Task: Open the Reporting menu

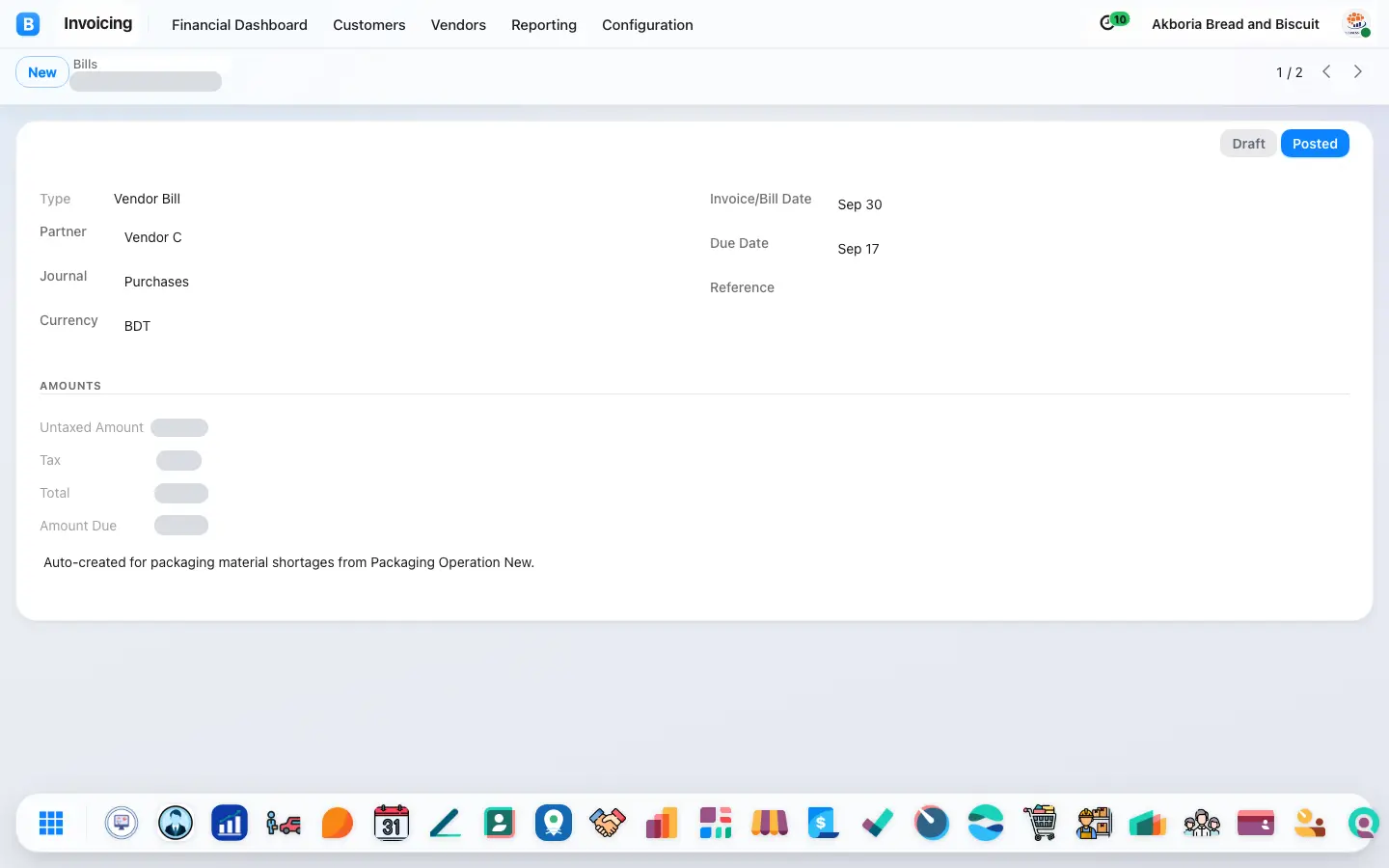Action: point(544,25)
